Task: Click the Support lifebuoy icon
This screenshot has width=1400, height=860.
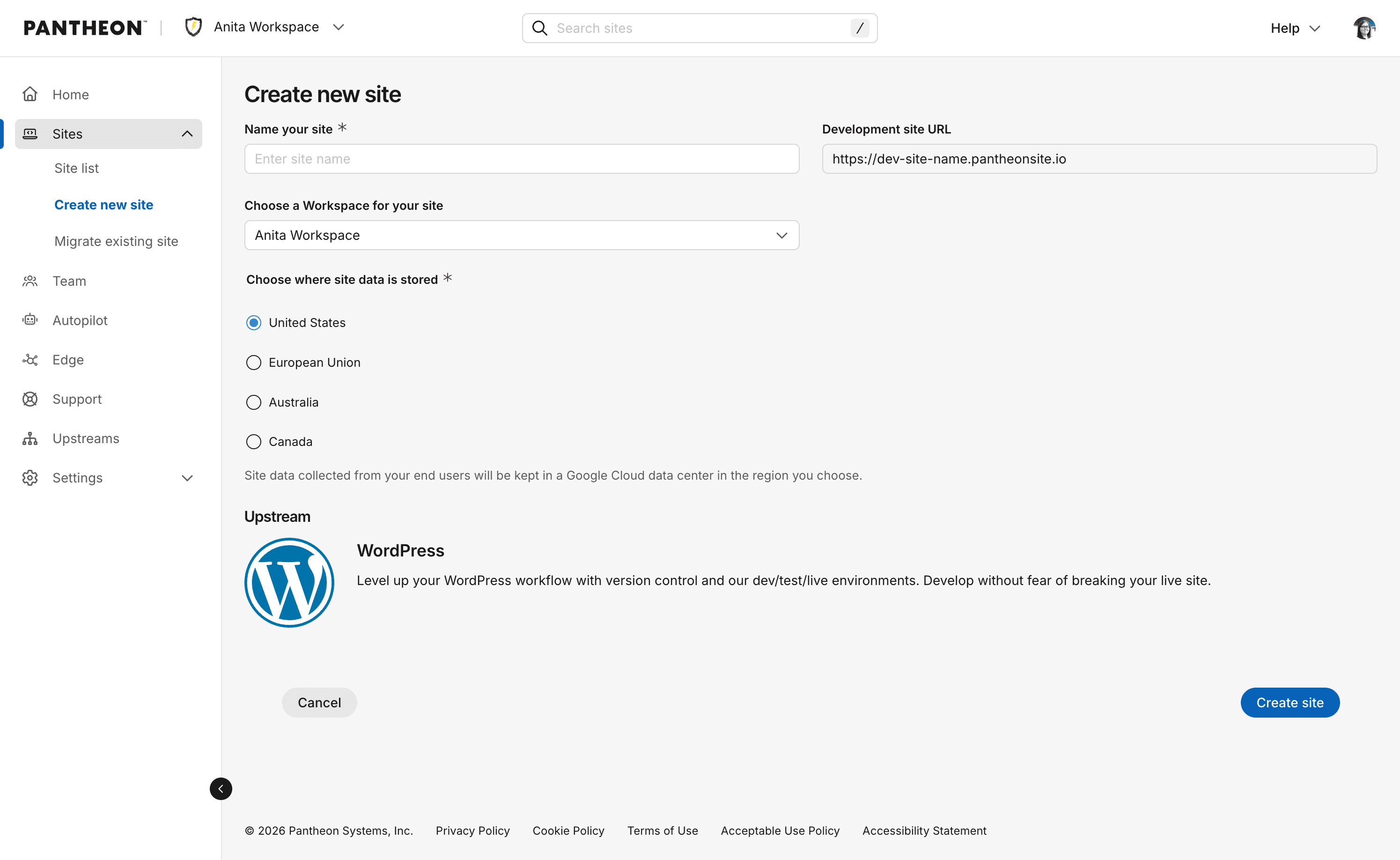Action: tap(30, 399)
